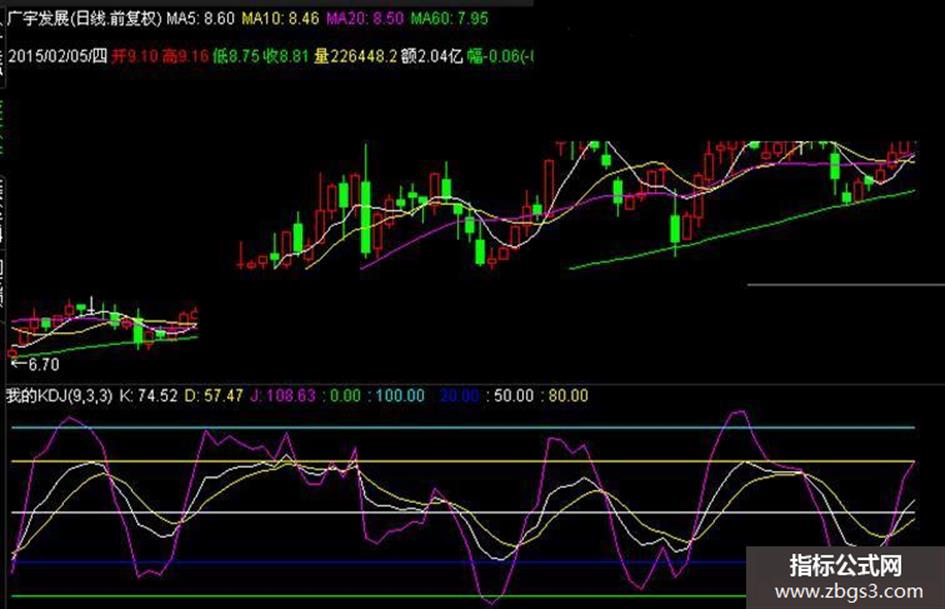Click the high price 高9.16
This screenshot has height=609, width=945.
186,56
